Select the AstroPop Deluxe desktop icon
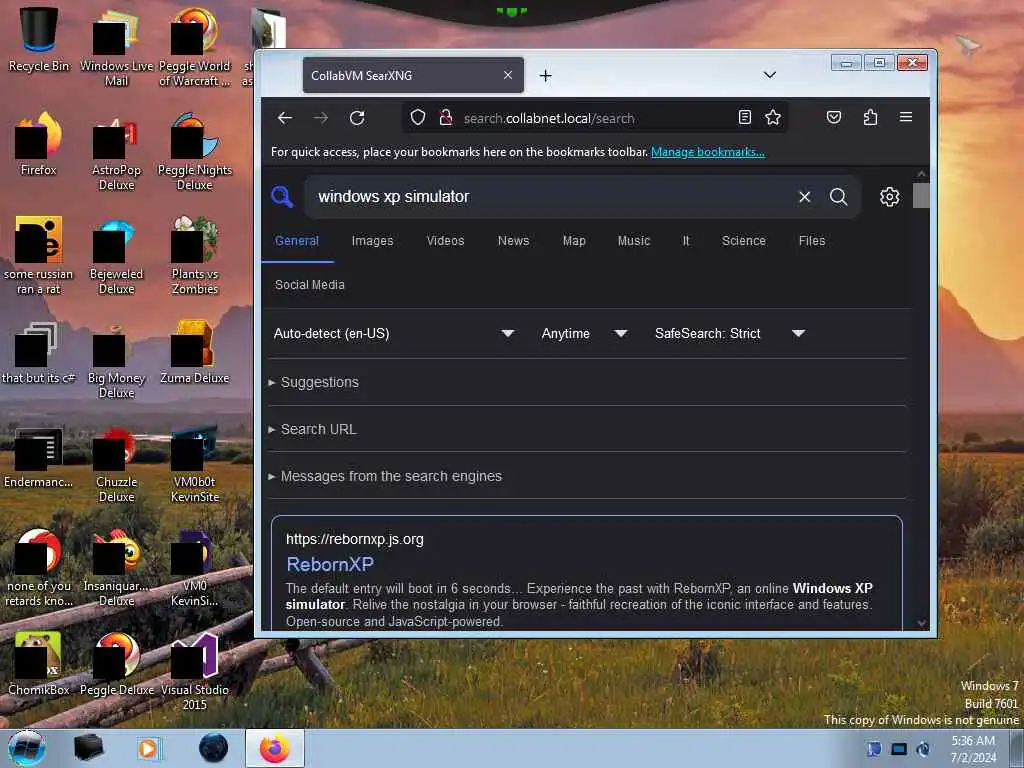This screenshot has width=1024, height=768. (116, 152)
